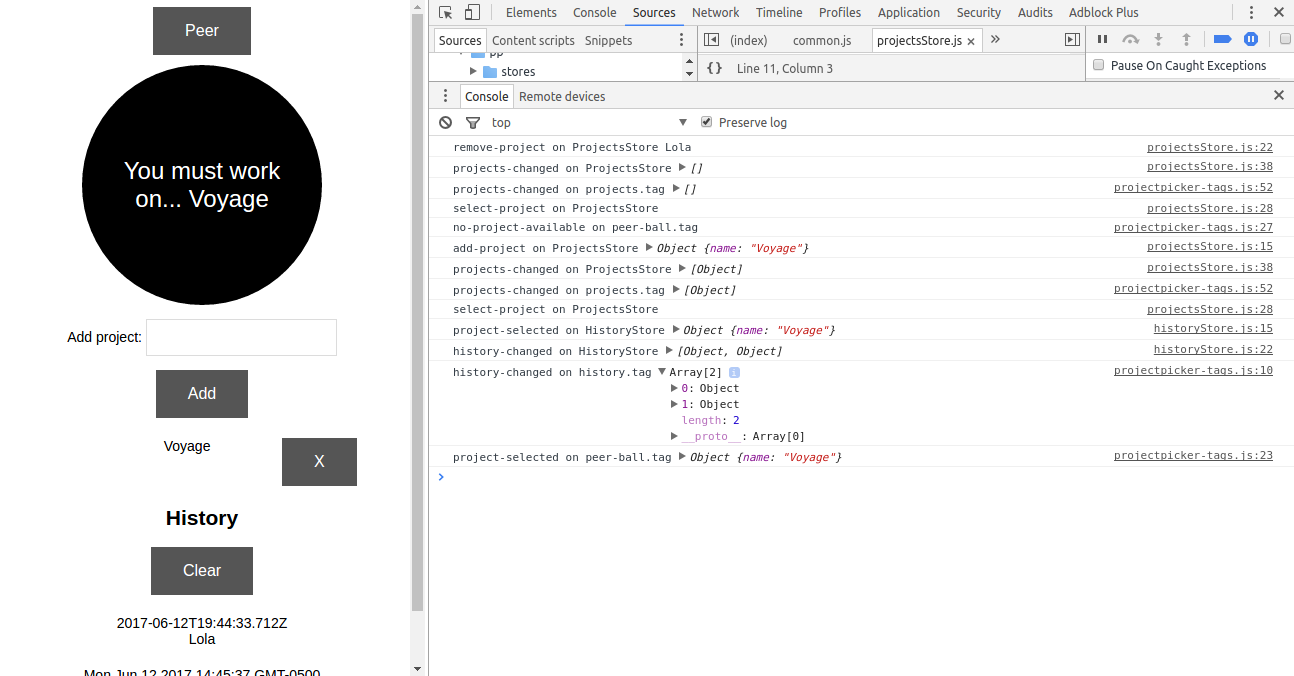Toggle device toolbar icon

click(472, 13)
